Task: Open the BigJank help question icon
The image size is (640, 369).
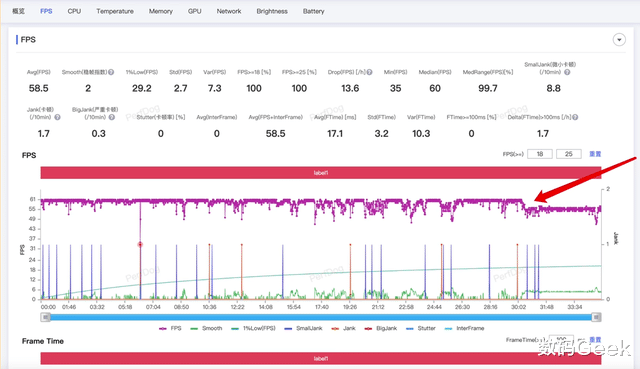Action: [x=112, y=117]
